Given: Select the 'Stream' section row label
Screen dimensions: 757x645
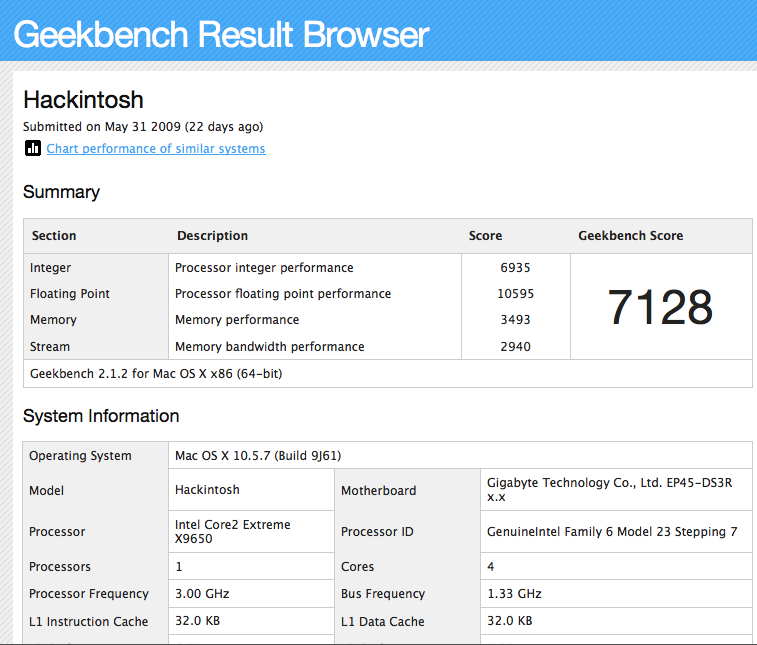Looking at the screenshot, I should click(x=50, y=347).
